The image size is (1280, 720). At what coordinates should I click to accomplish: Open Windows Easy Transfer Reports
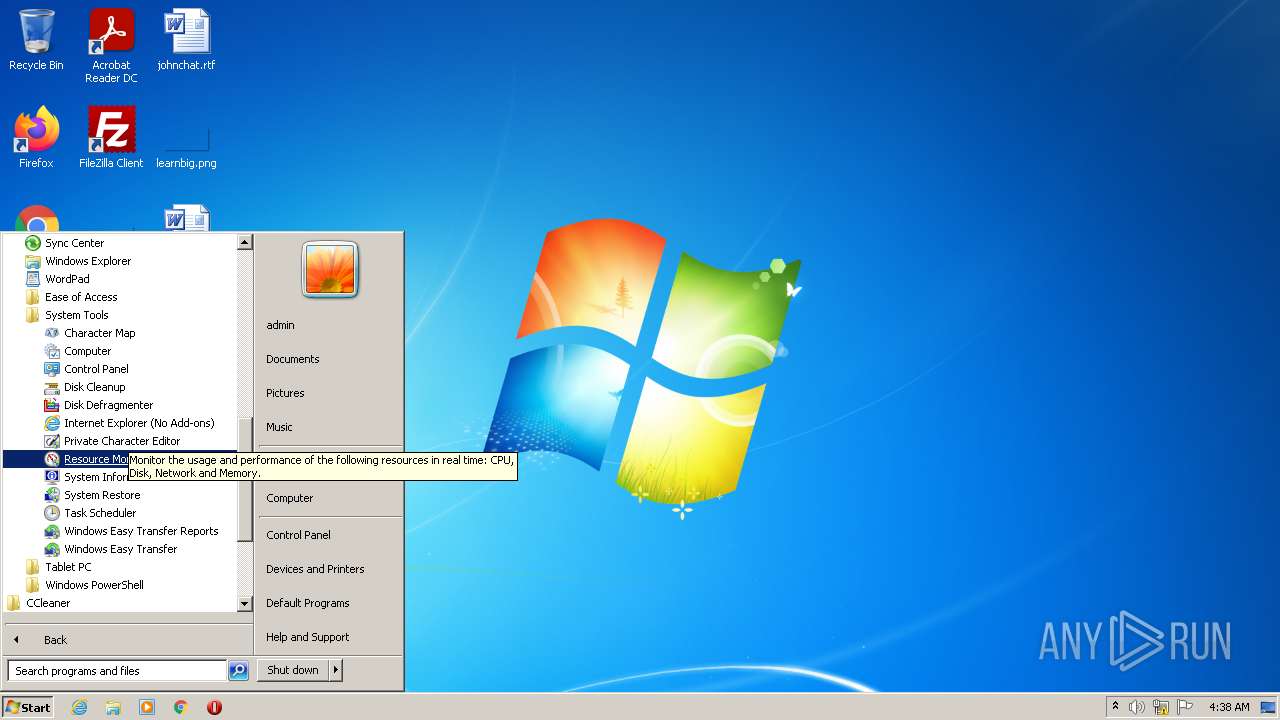pyautogui.click(x=141, y=531)
